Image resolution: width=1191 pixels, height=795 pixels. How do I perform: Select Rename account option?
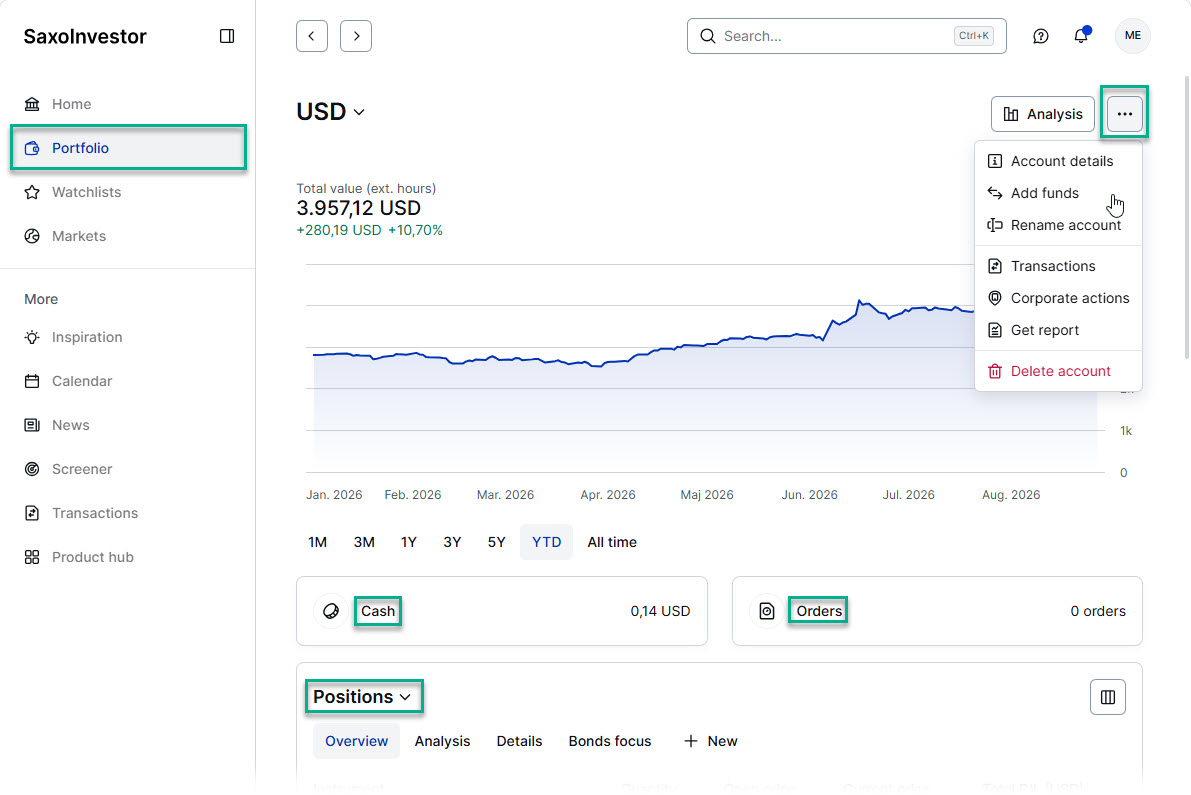[1058, 225]
